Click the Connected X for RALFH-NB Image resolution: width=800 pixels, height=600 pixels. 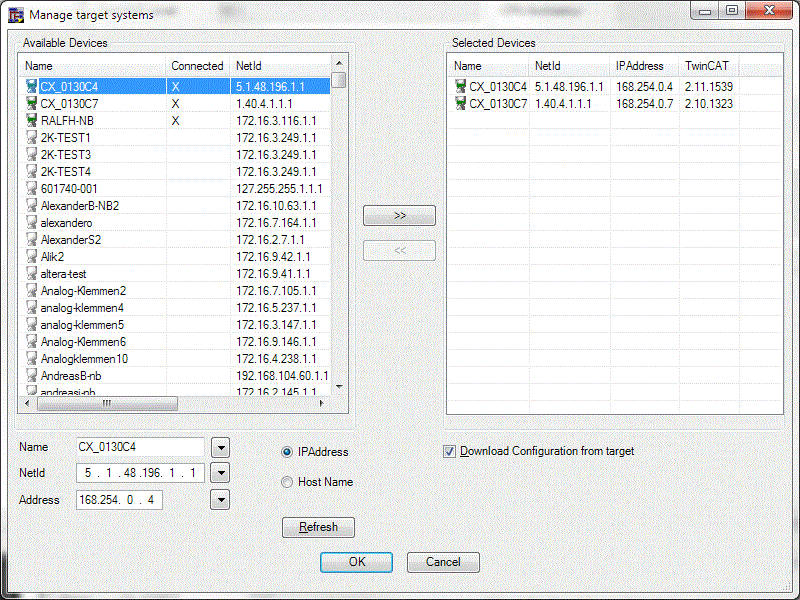click(176, 121)
